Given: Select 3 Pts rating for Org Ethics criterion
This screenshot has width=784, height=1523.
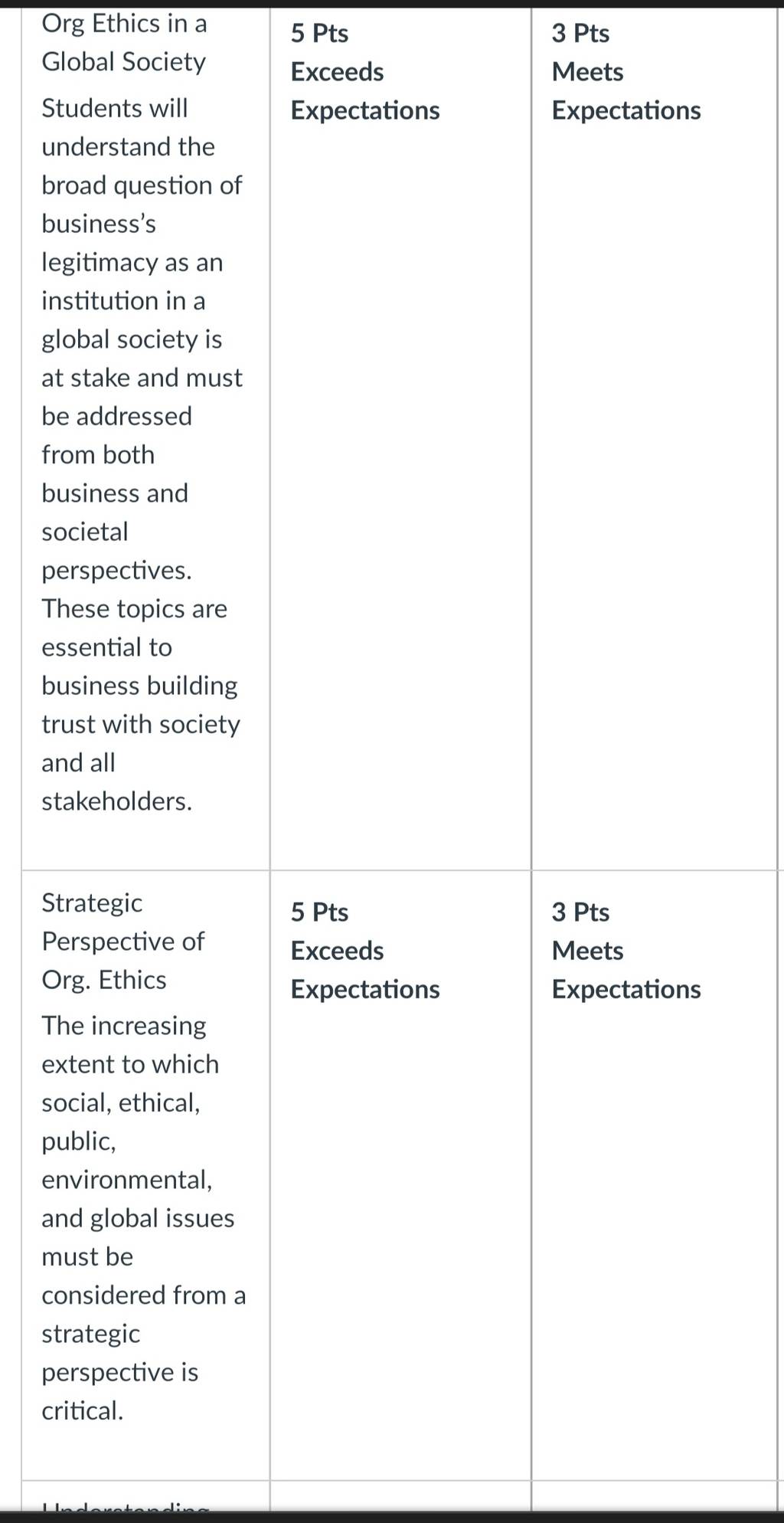Looking at the screenshot, I should 580,33.
